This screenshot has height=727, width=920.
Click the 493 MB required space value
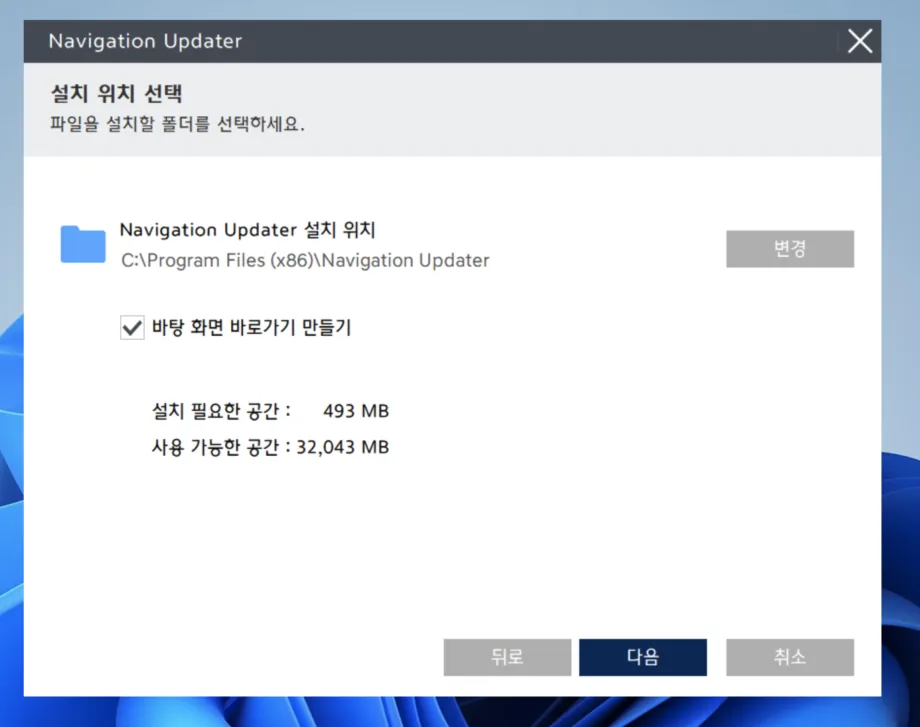[355, 410]
